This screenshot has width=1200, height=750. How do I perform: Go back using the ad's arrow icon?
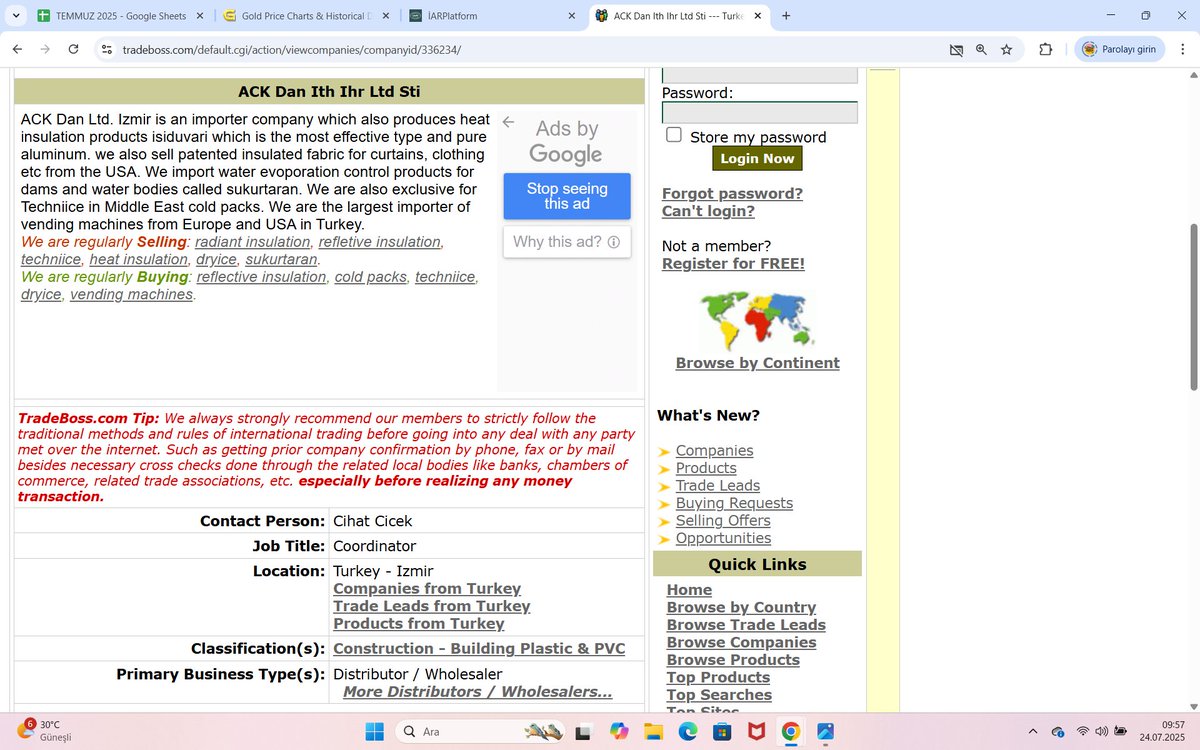508,122
